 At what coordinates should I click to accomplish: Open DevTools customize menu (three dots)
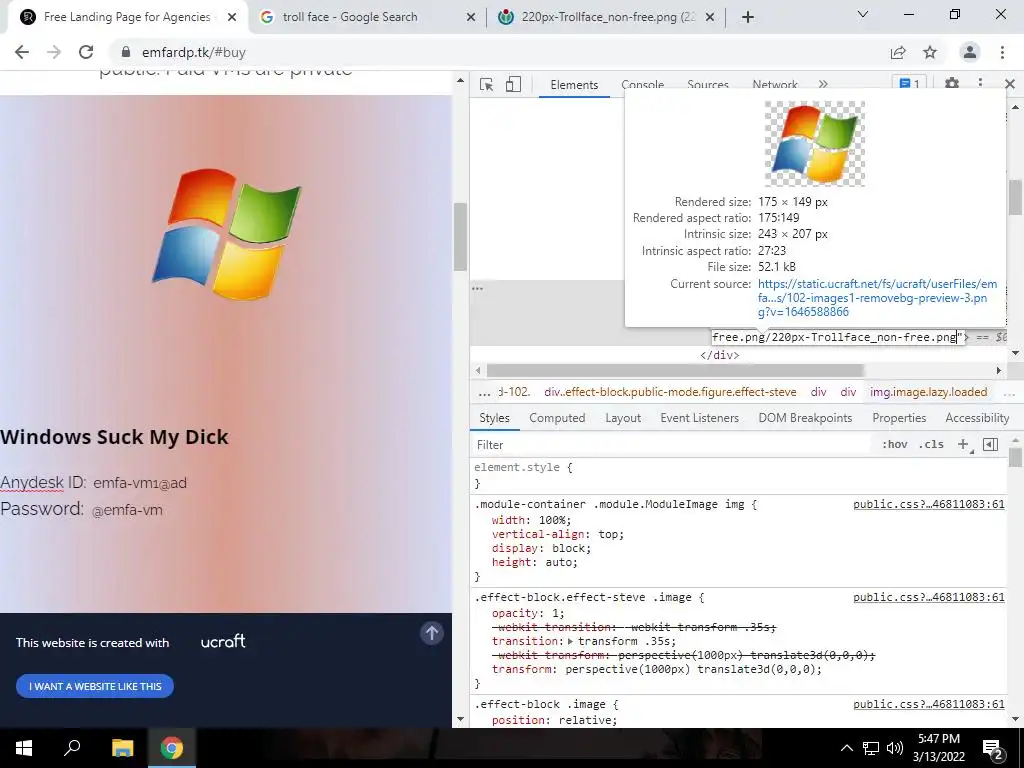(980, 84)
